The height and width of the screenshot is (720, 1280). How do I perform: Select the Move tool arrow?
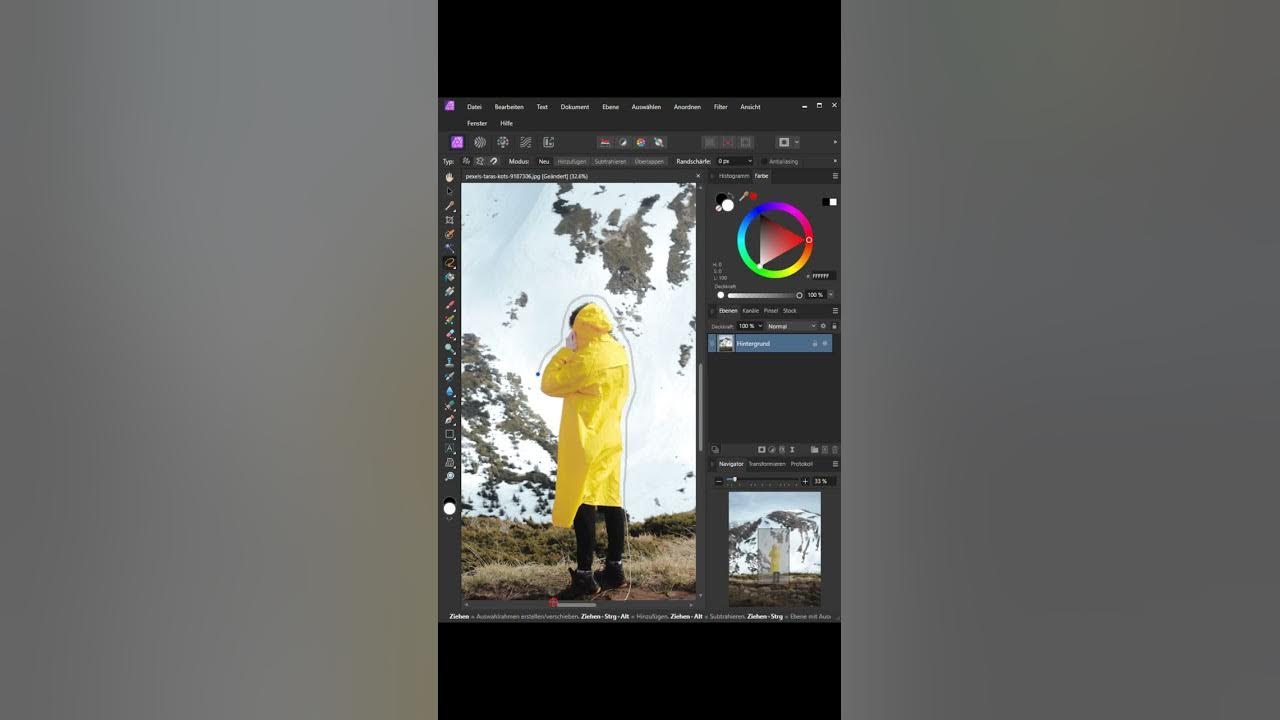tap(449, 191)
